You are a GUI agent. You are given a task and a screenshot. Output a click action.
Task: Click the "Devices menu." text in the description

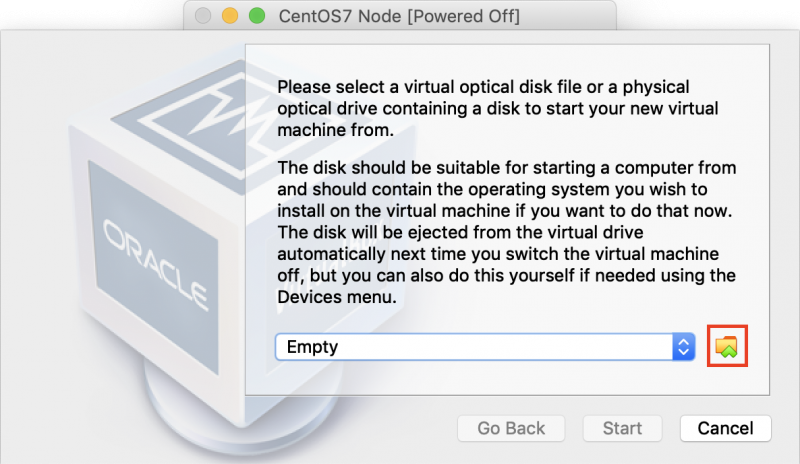337,297
